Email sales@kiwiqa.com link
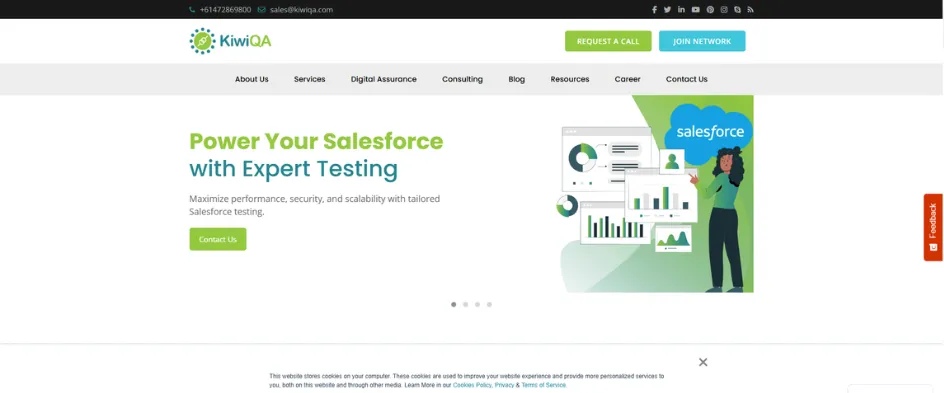Screen dimensions: 944x393 tap(301, 10)
